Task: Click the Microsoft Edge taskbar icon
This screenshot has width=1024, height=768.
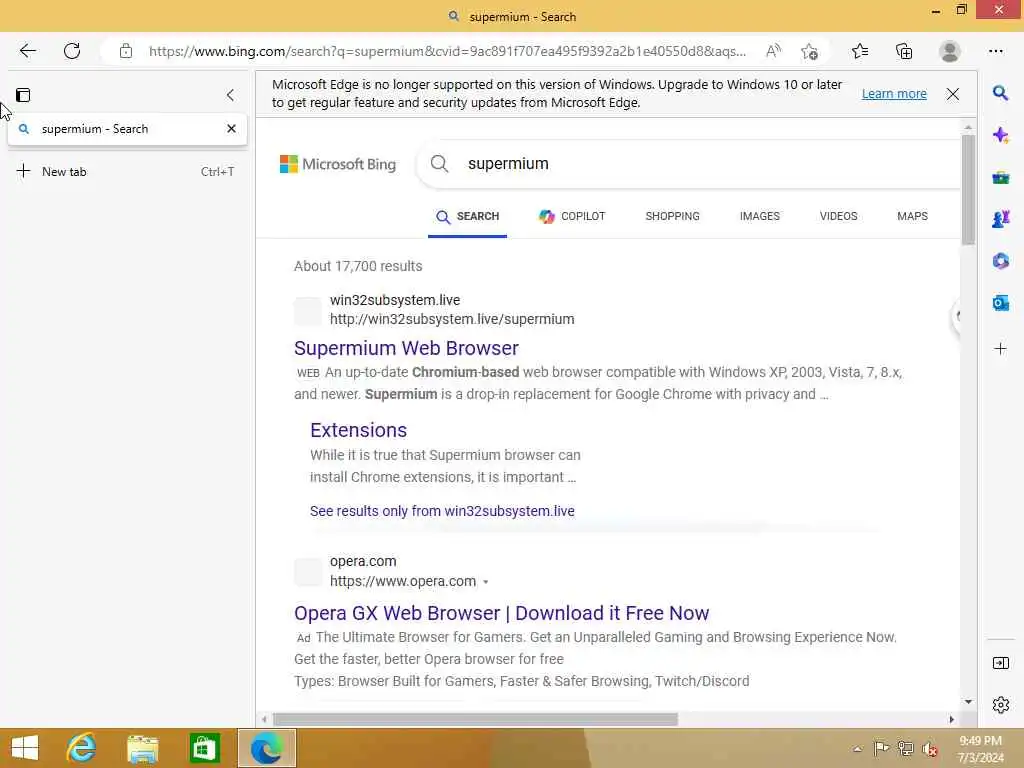Action: 266,748
